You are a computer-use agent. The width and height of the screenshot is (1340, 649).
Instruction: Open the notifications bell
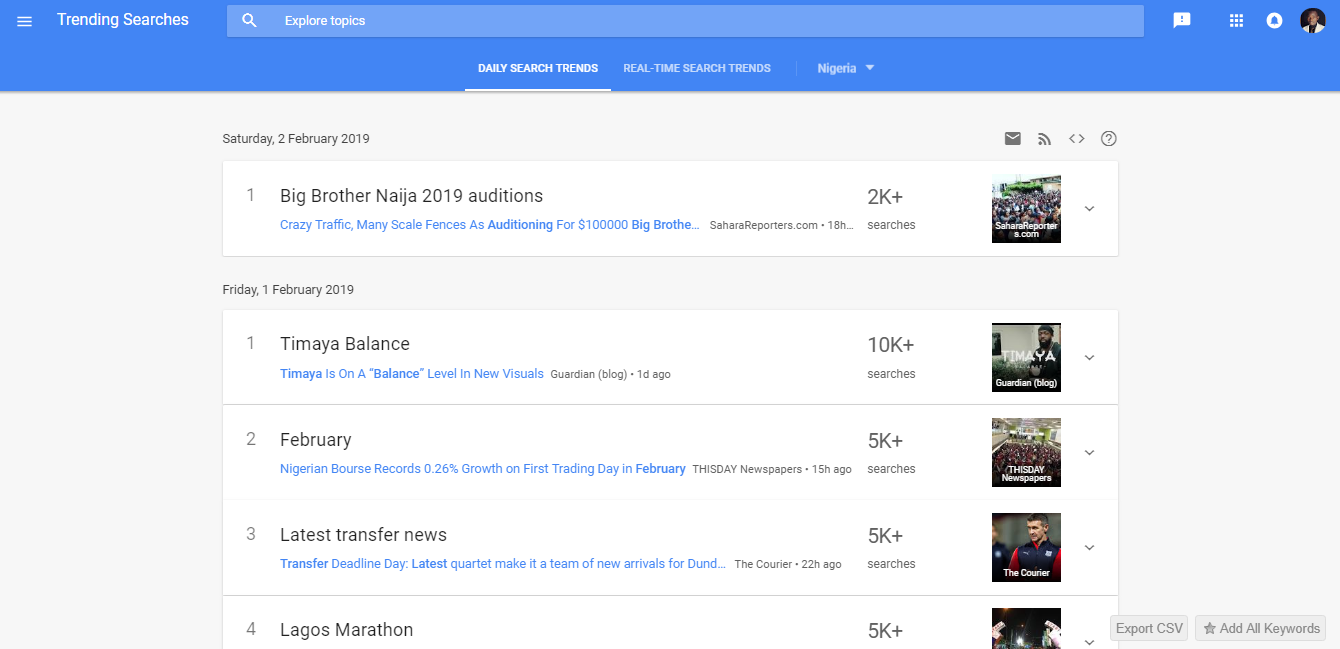(1274, 21)
